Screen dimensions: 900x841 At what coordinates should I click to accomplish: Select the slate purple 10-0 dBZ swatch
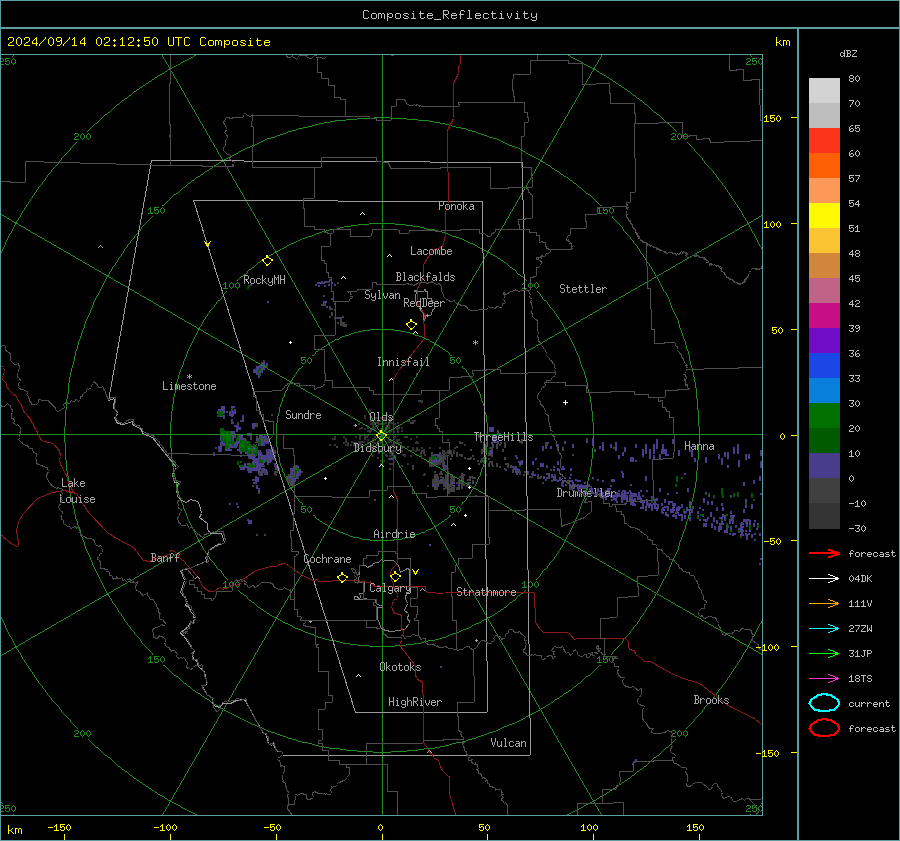(824, 466)
